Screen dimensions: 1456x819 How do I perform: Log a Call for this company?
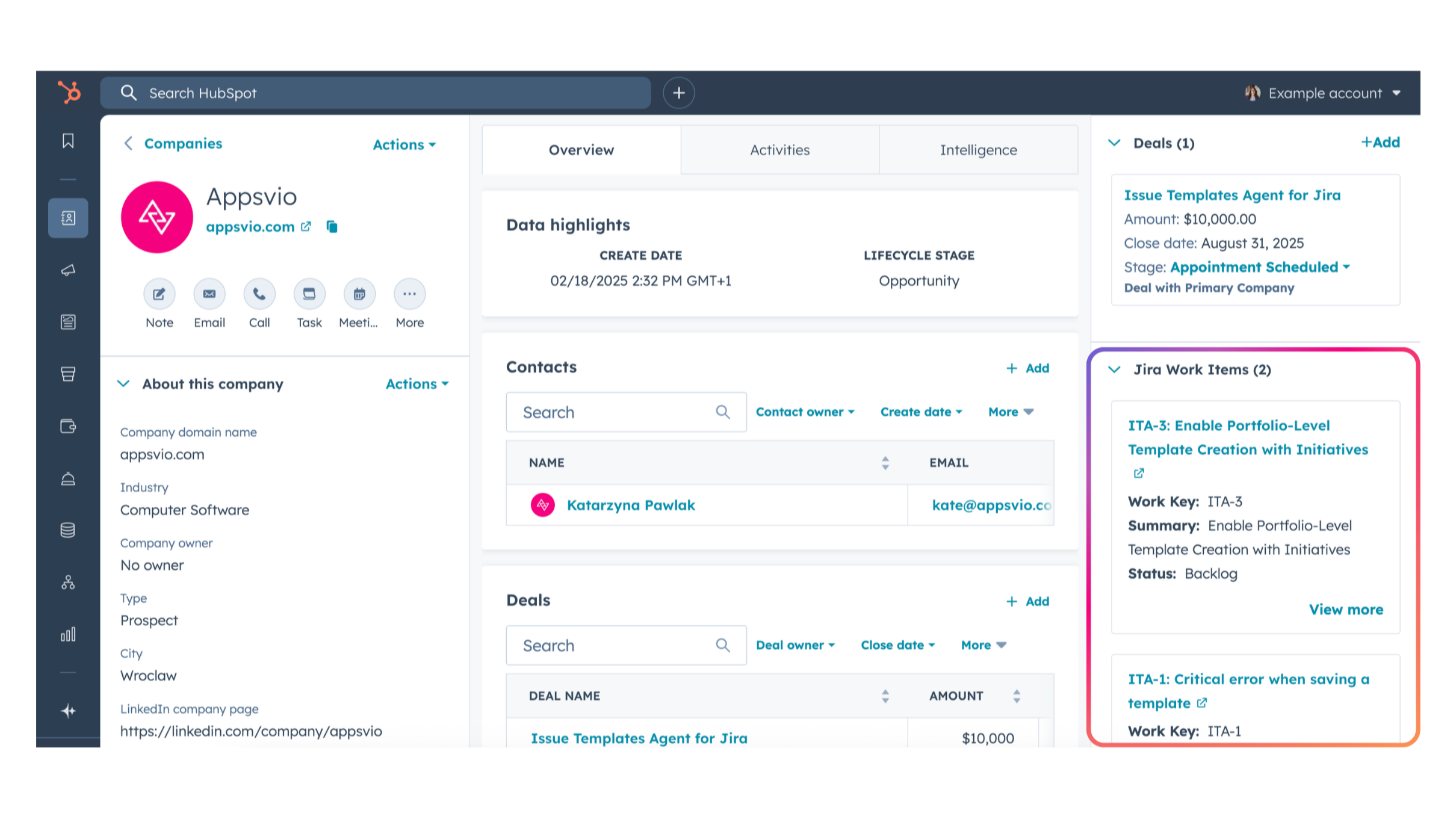[x=259, y=294]
